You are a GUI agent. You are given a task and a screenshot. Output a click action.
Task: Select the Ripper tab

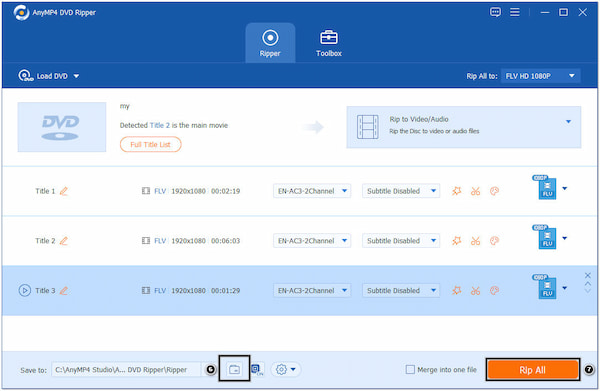pos(270,43)
